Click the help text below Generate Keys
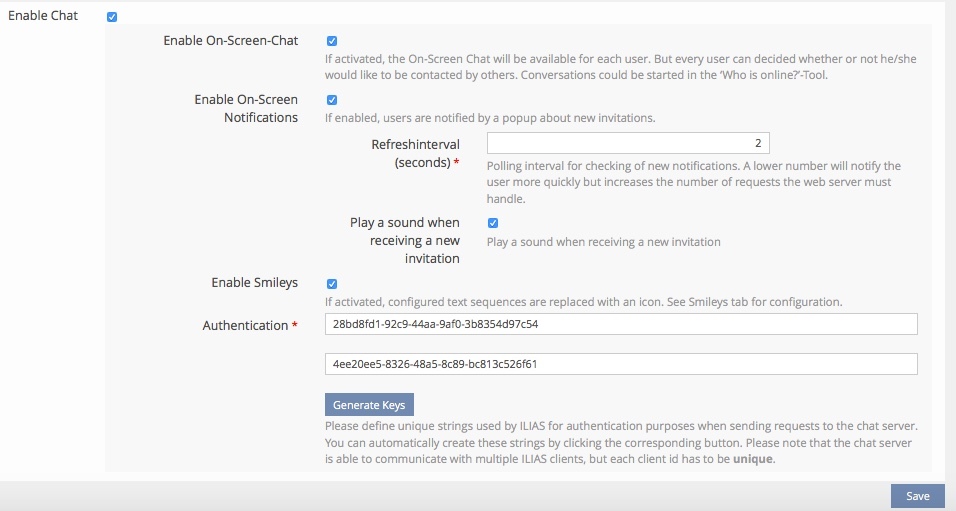This screenshot has width=956, height=511. pos(620,443)
